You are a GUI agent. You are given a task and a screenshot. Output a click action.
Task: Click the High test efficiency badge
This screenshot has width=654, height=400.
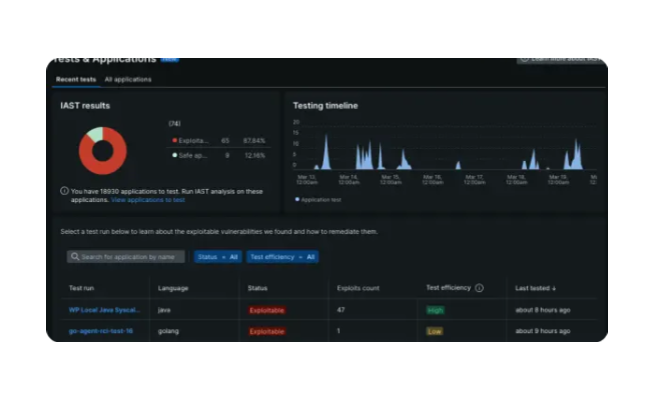(x=435, y=310)
